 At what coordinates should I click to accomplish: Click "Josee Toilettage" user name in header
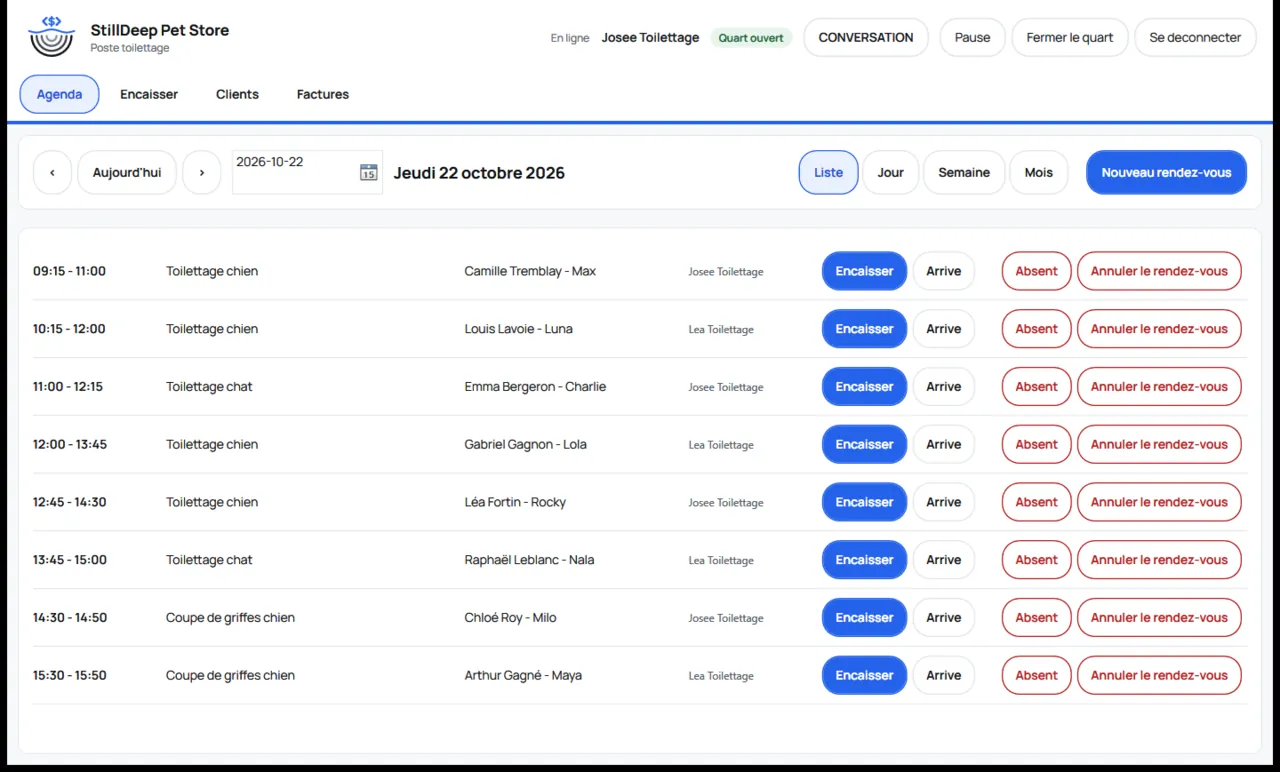[650, 38]
